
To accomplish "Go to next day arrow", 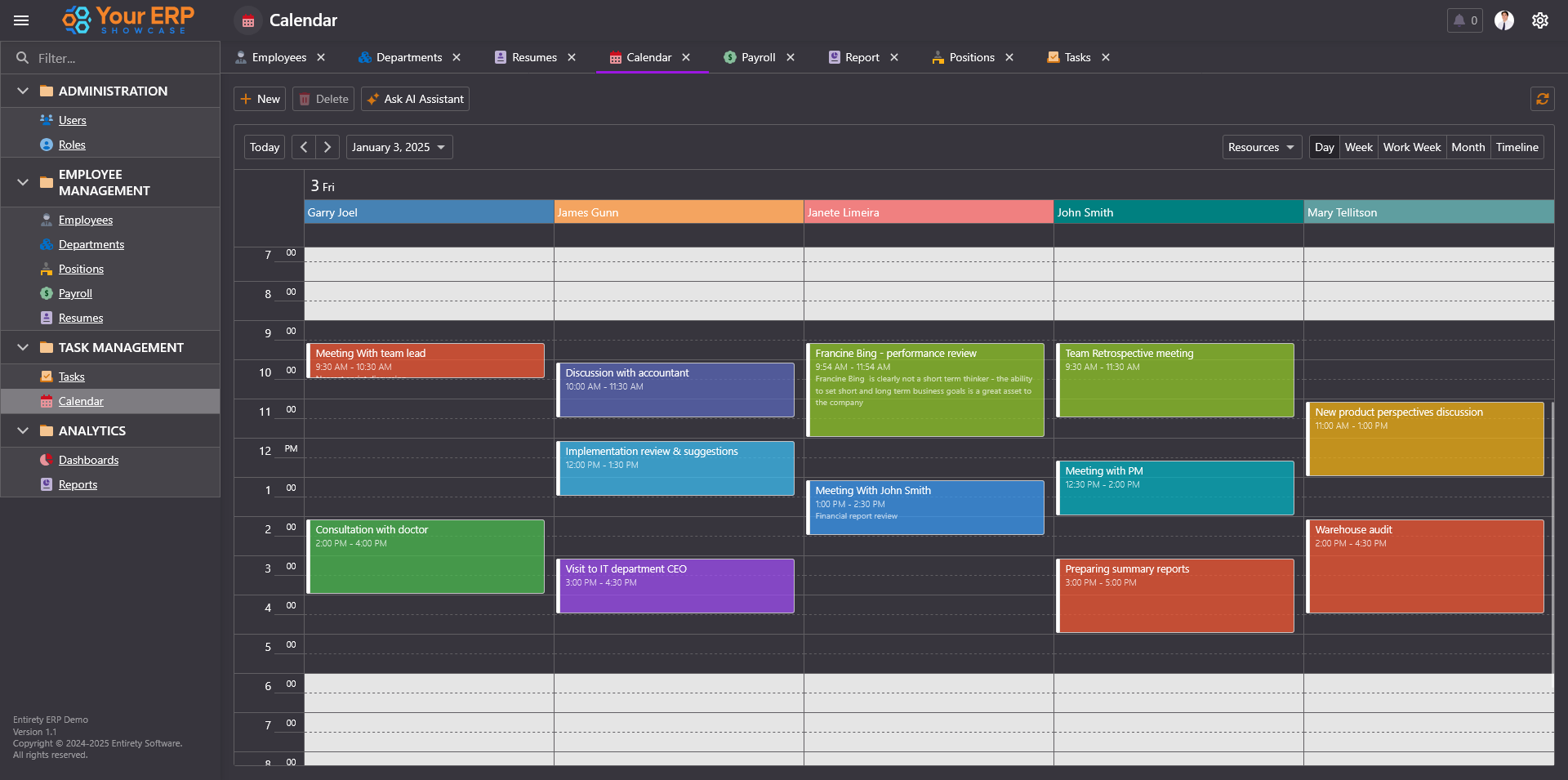I will [x=327, y=147].
